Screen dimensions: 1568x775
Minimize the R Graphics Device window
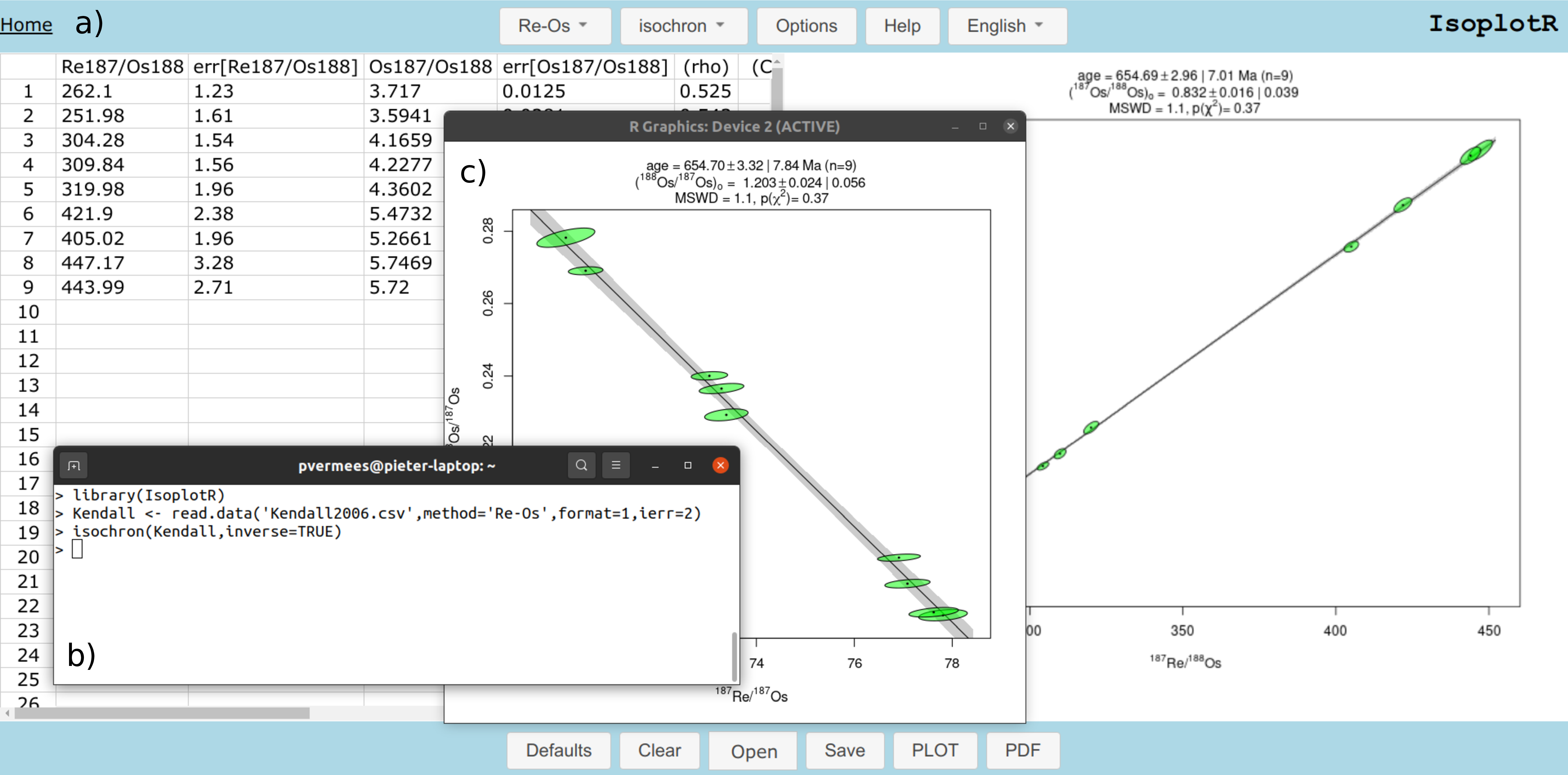point(955,127)
